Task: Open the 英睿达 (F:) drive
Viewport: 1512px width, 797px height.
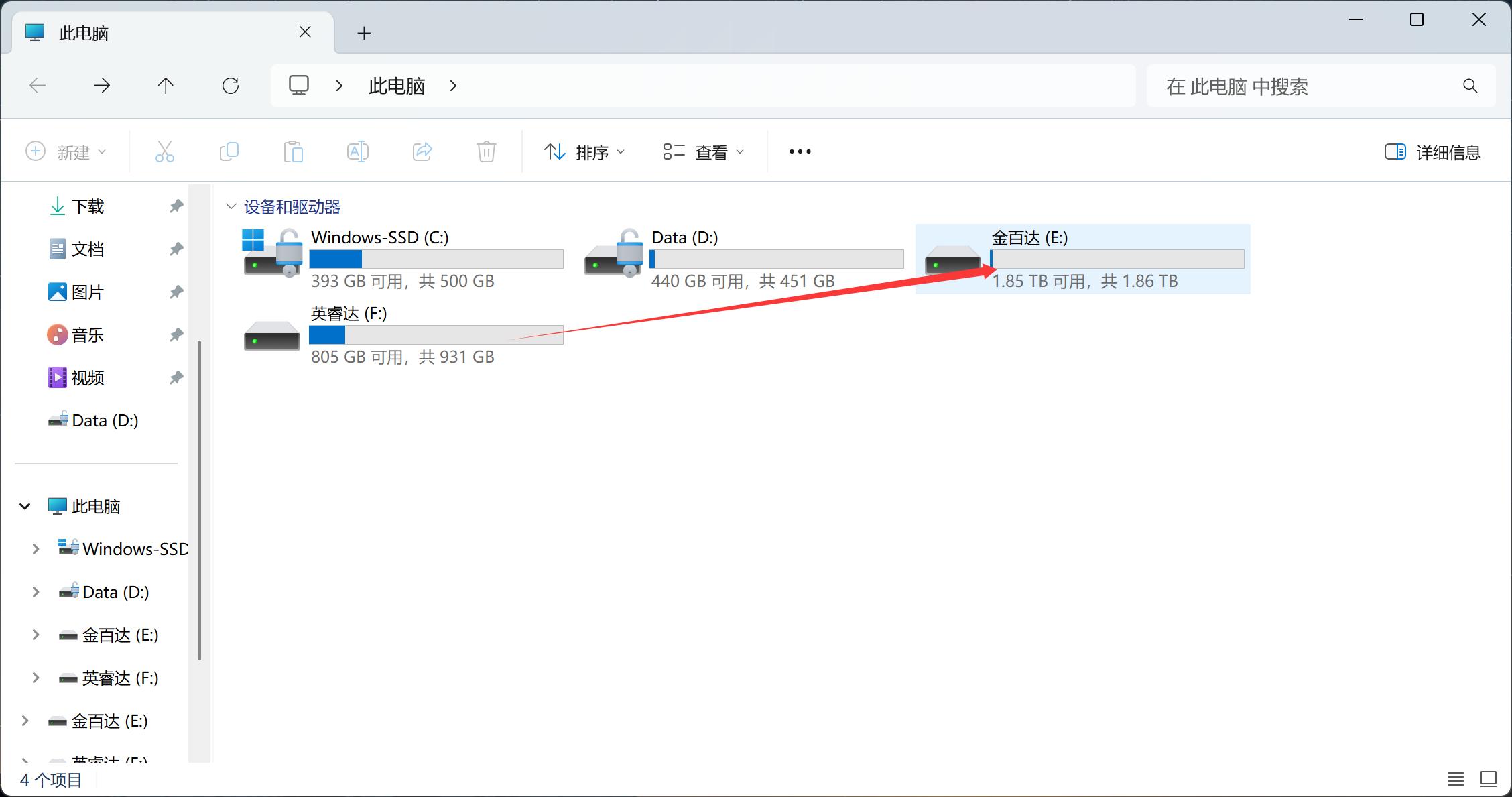Action: [273, 335]
